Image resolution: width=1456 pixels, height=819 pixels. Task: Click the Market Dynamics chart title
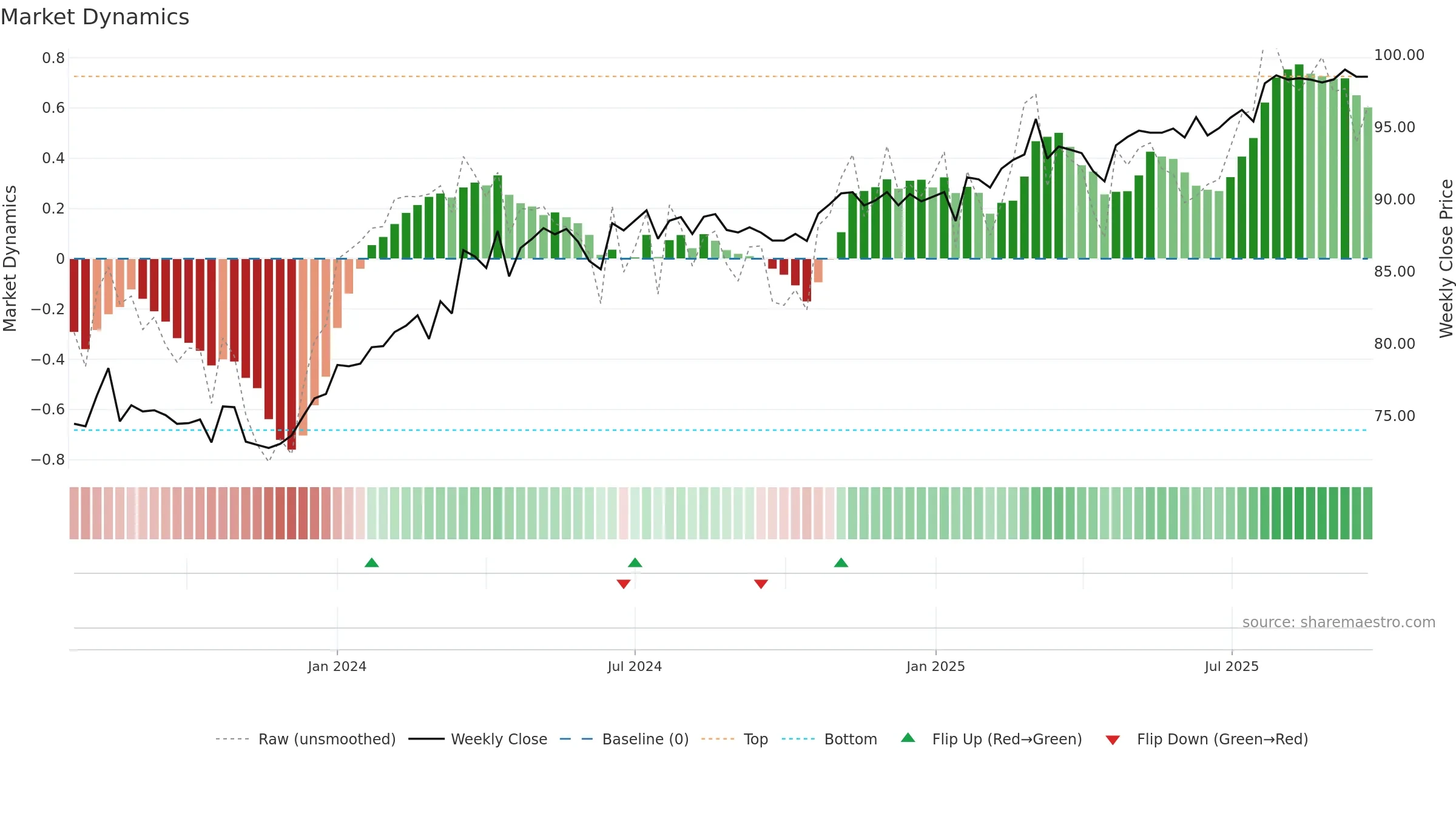[95, 17]
